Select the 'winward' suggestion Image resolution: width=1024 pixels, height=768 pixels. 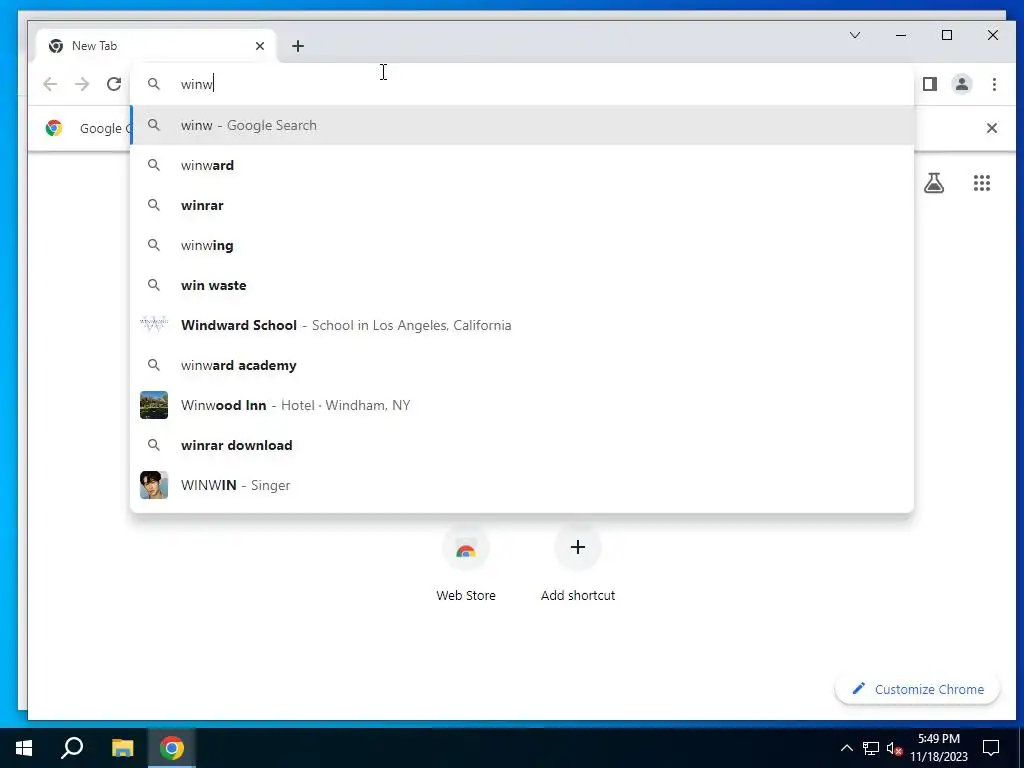coord(522,165)
